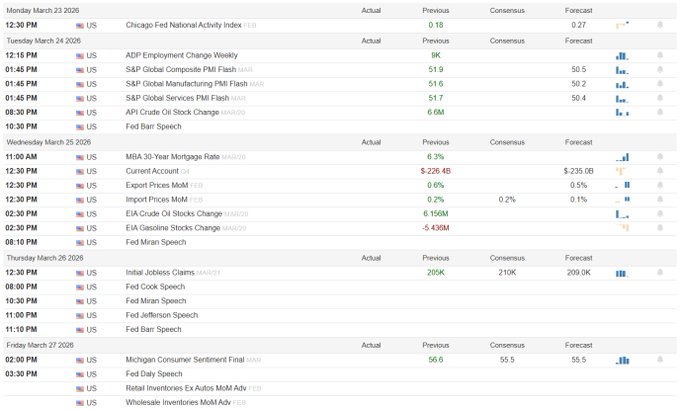Open mini chart for MBA 30-Year Mortgage Rate
680x410 pixels.
point(622,157)
